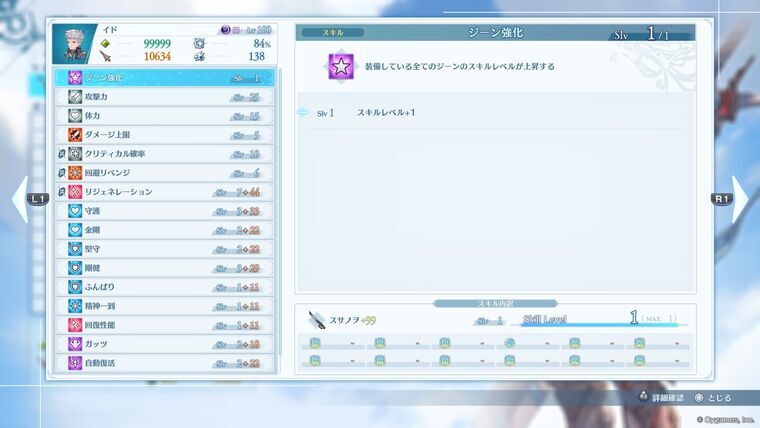Image resolution: width=760 pixels, height=428 pixels.
Task: Click the 精神一到 skill icon
Action: pos(75,306)
